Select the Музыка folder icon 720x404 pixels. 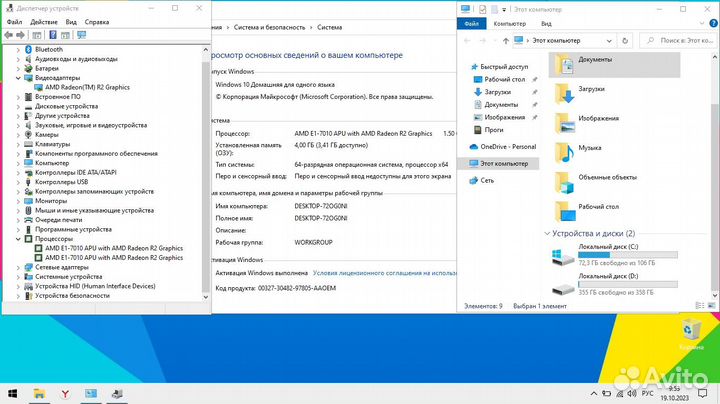(564, 152)
